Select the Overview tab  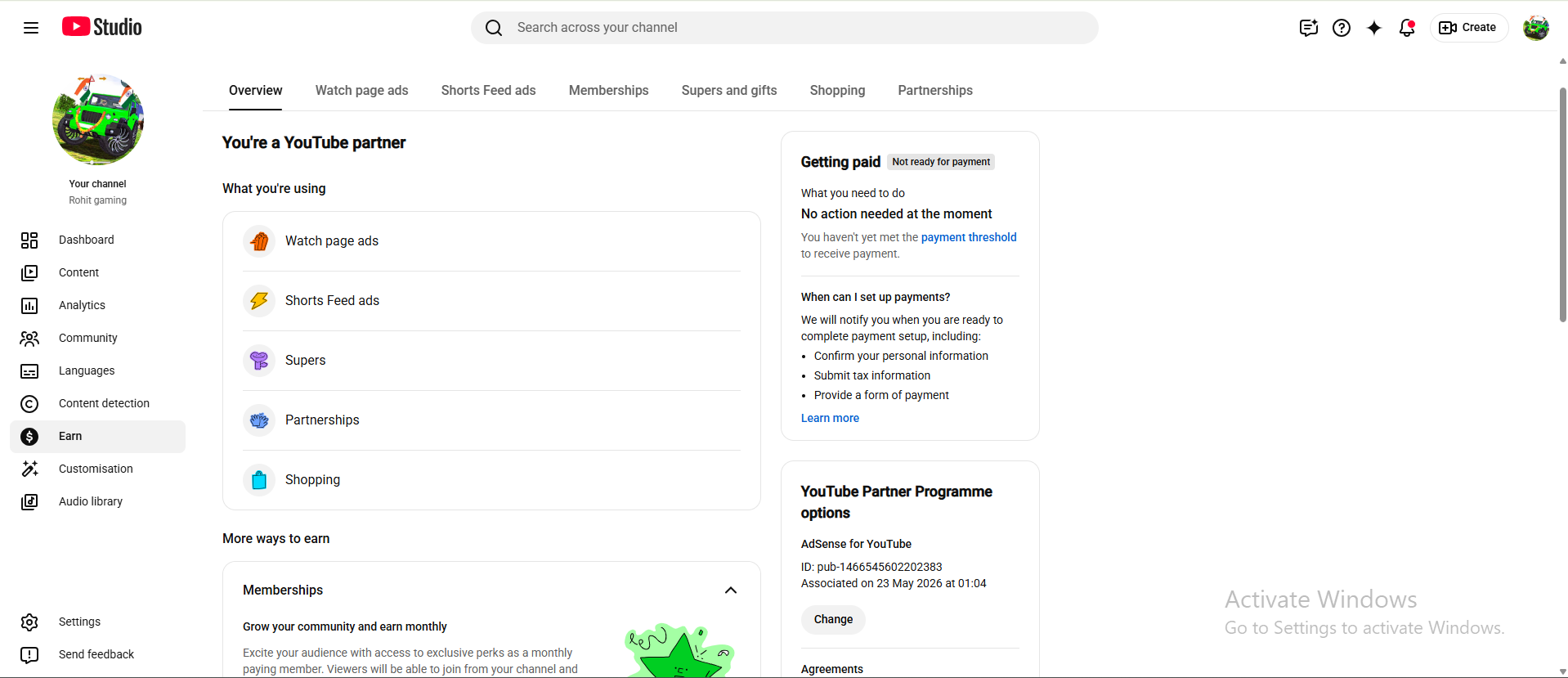tap(256, 90)
